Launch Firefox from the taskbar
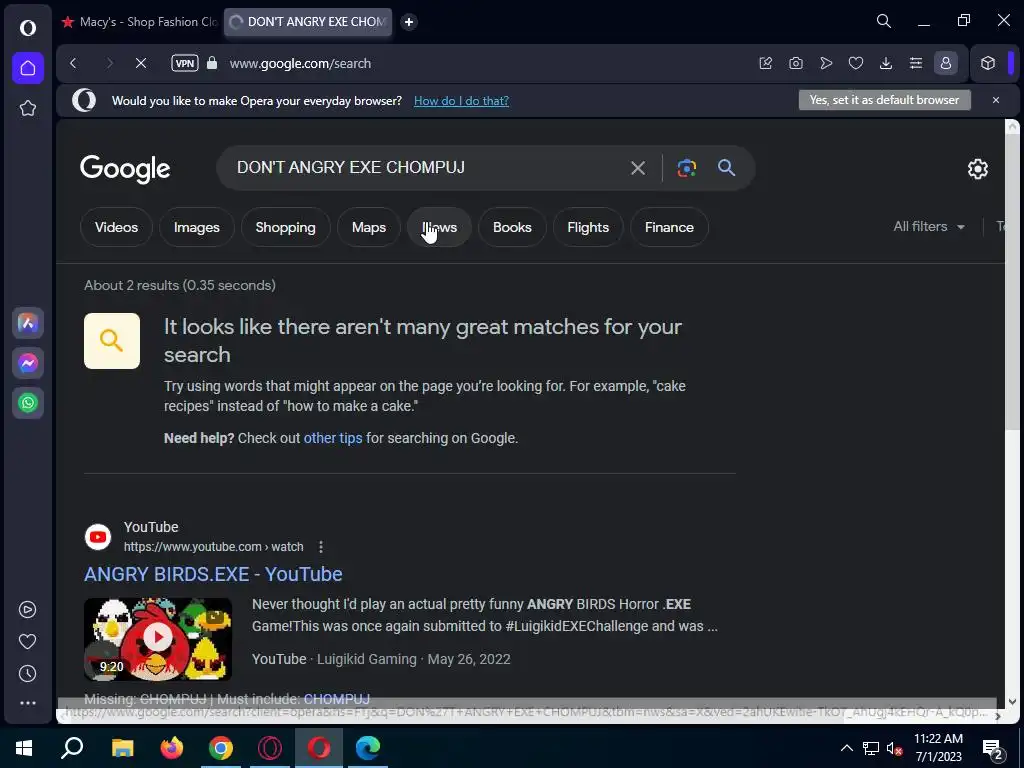The width and height of the screenshot is (1024, 768). point(172,748)
